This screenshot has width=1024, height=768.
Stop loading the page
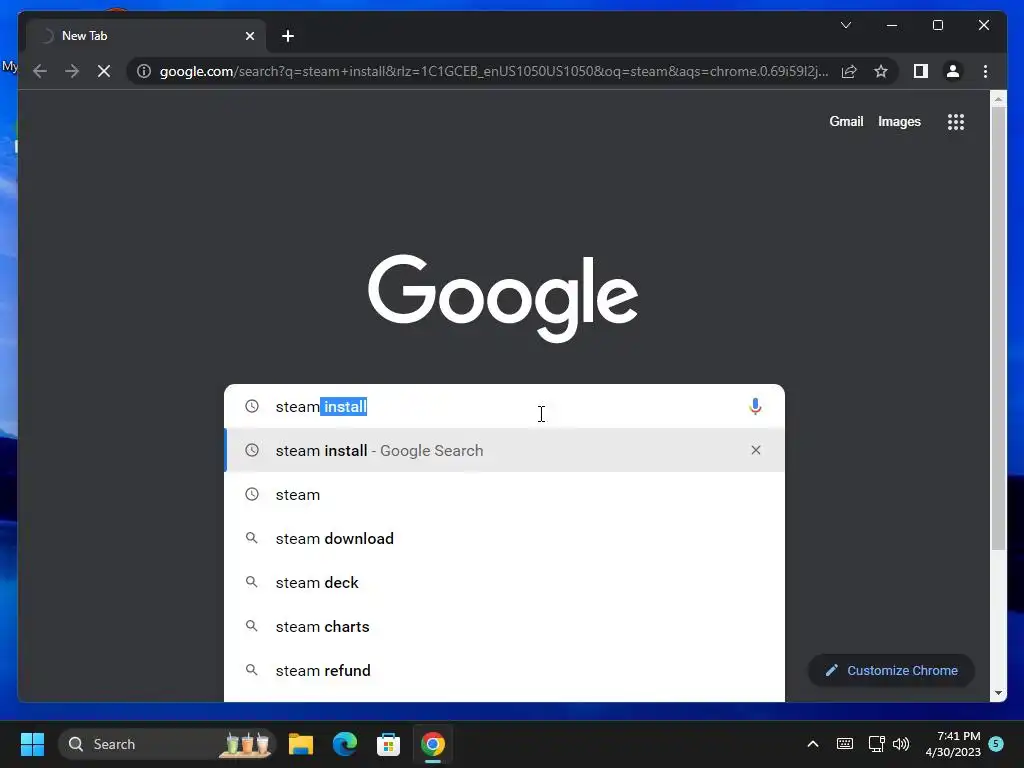104,71
